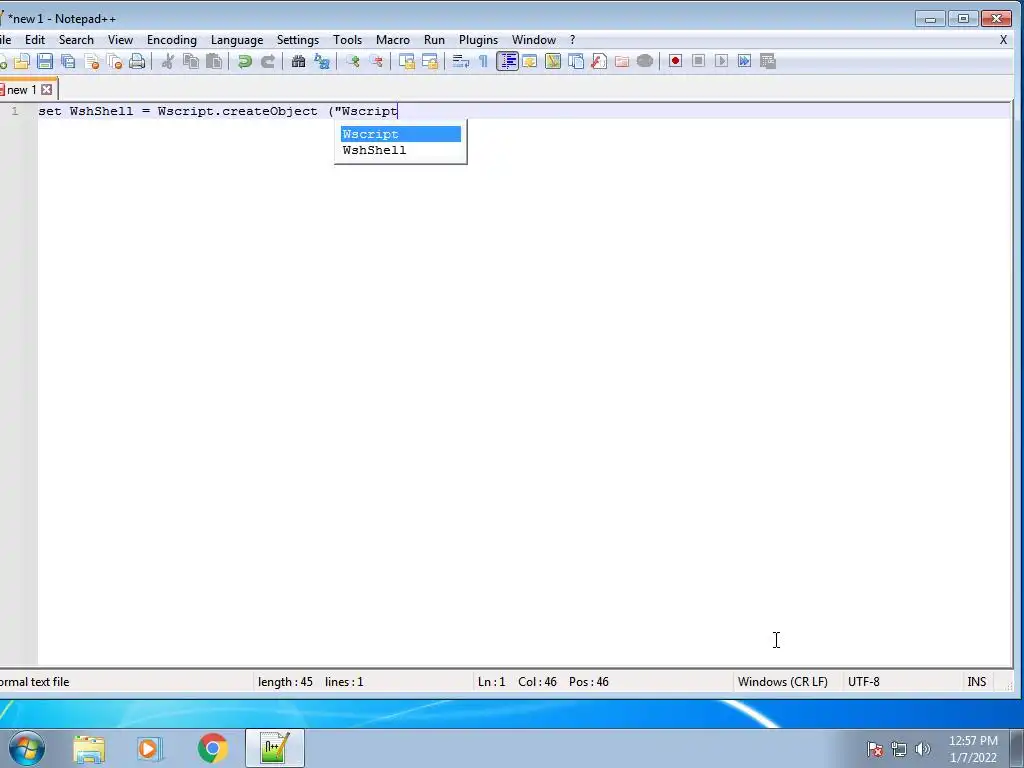Open the Plugins menu
The image size is (1024, 768).
point(478,40)
